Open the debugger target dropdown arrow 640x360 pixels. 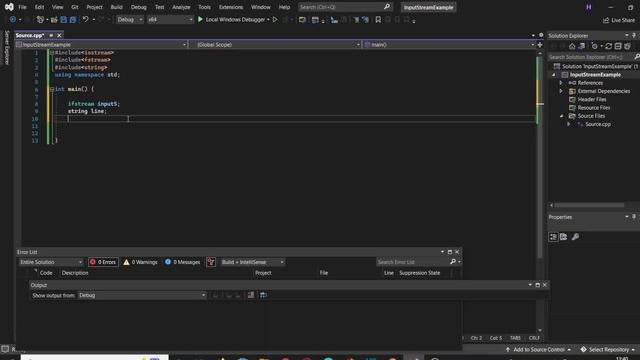pos(268,19)
